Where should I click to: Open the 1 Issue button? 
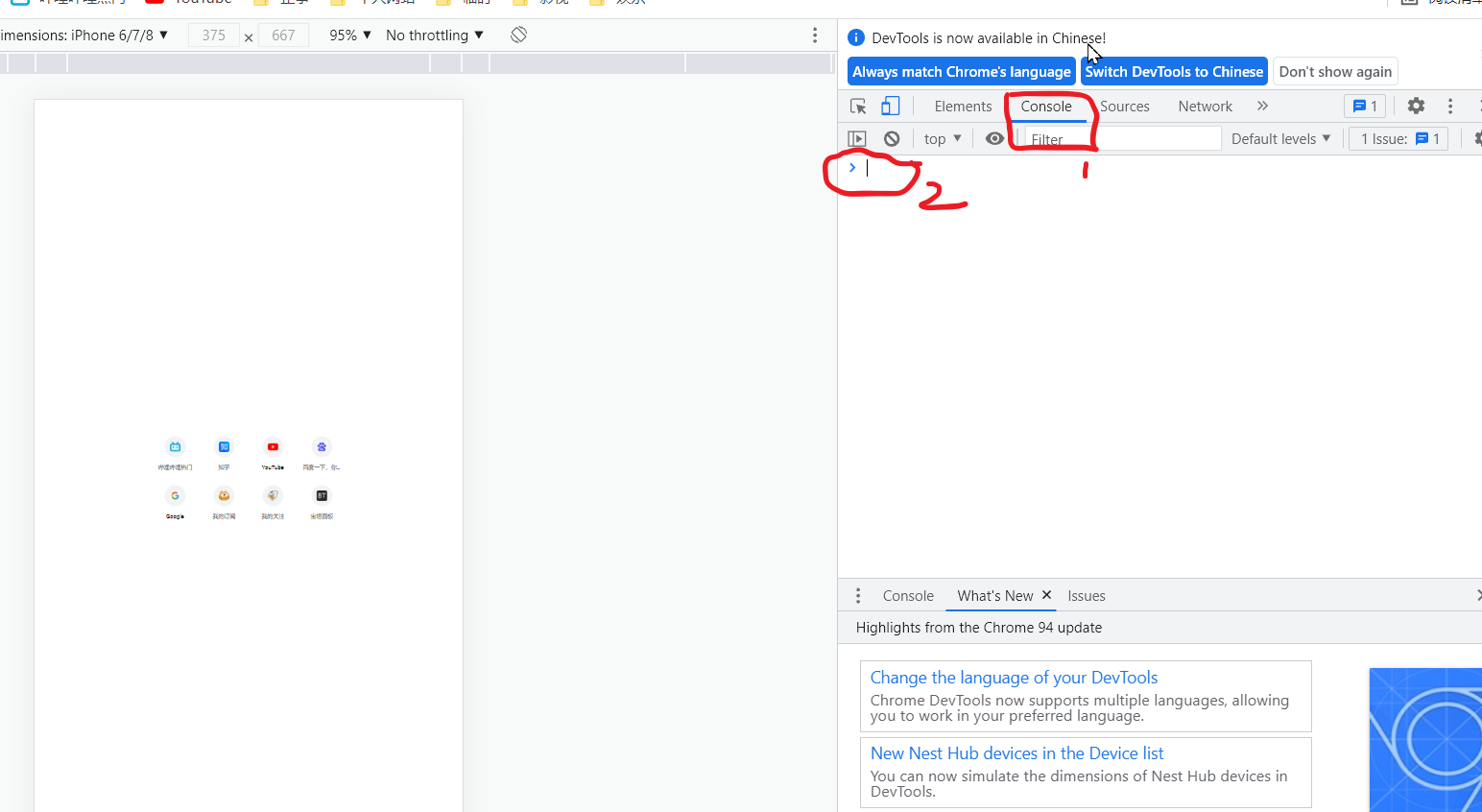[1398, 139]
